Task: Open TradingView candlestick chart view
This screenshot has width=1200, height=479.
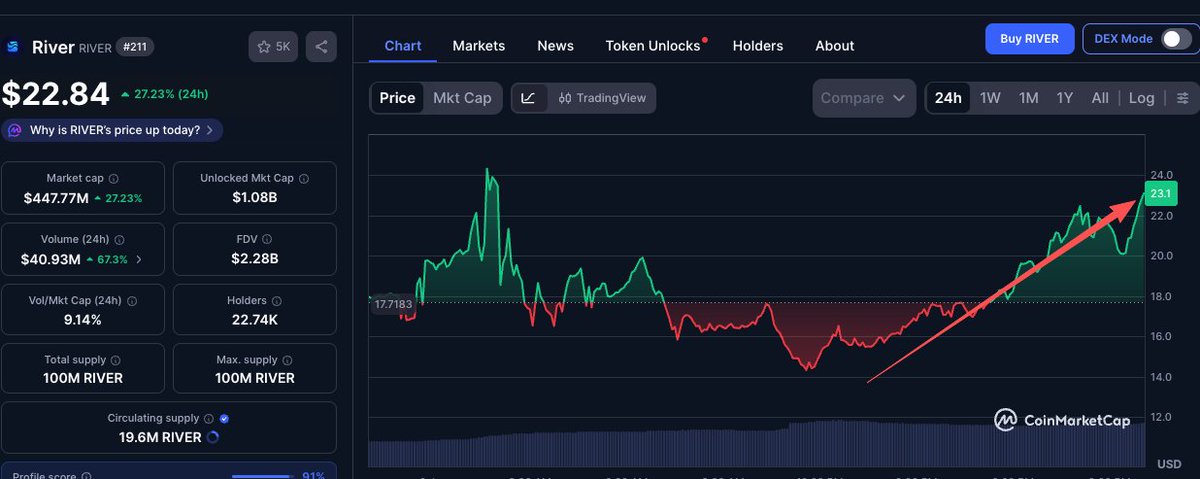Action: point(602,98)
